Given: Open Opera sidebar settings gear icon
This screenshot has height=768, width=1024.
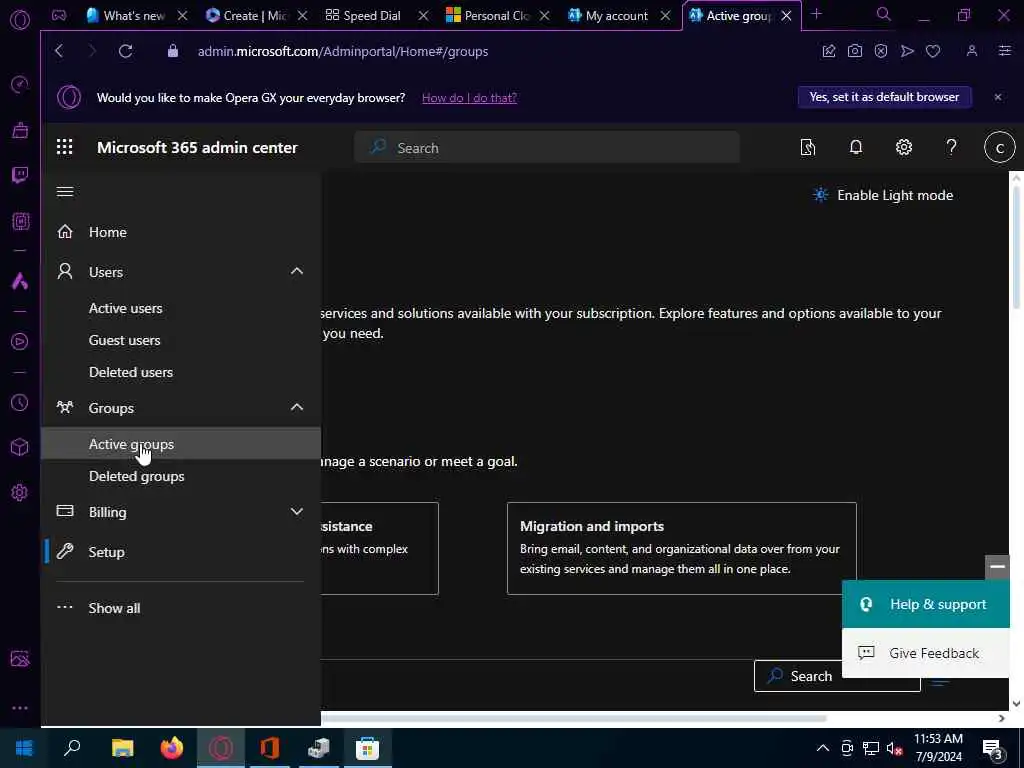Looking at the screenshot, I should coord(20,492).
